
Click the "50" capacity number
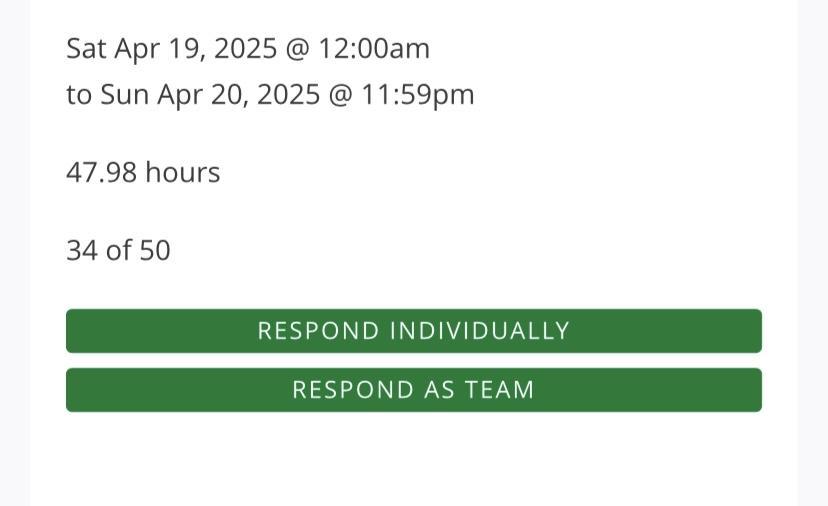(155, 250)
